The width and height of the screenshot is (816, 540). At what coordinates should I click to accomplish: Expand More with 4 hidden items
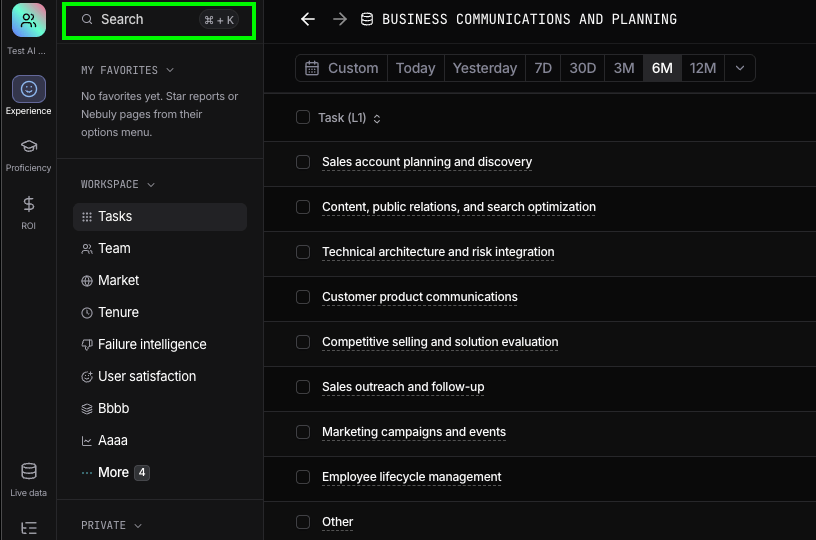click(x=116, y=473)
